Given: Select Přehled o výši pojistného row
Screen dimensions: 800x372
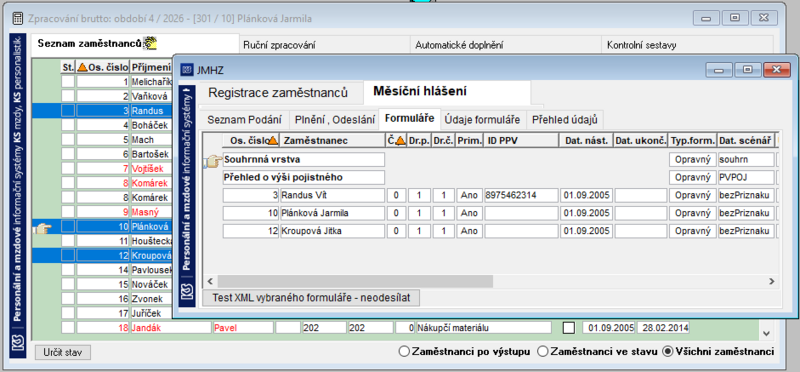Looking at the screenshot, I should (x=303, y=178).
